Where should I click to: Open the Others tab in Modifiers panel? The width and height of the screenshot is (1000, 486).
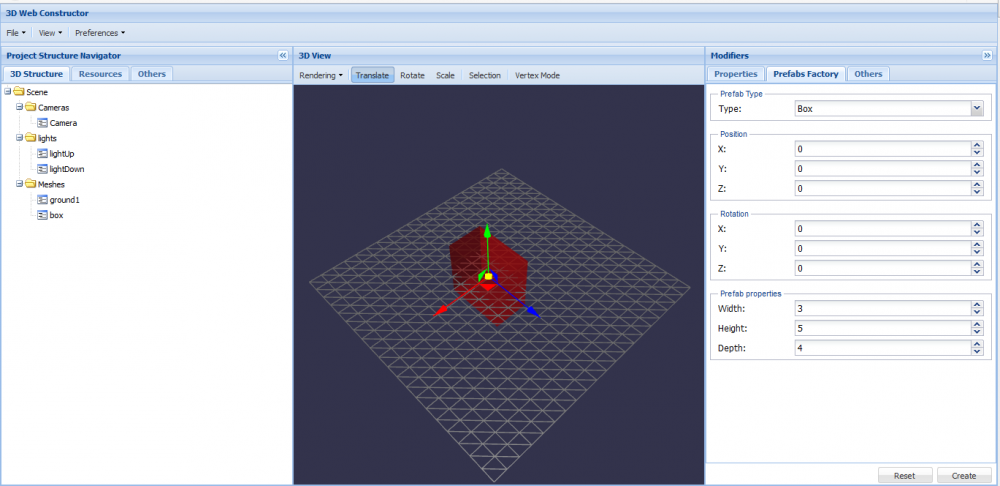(x=868, y=74)
